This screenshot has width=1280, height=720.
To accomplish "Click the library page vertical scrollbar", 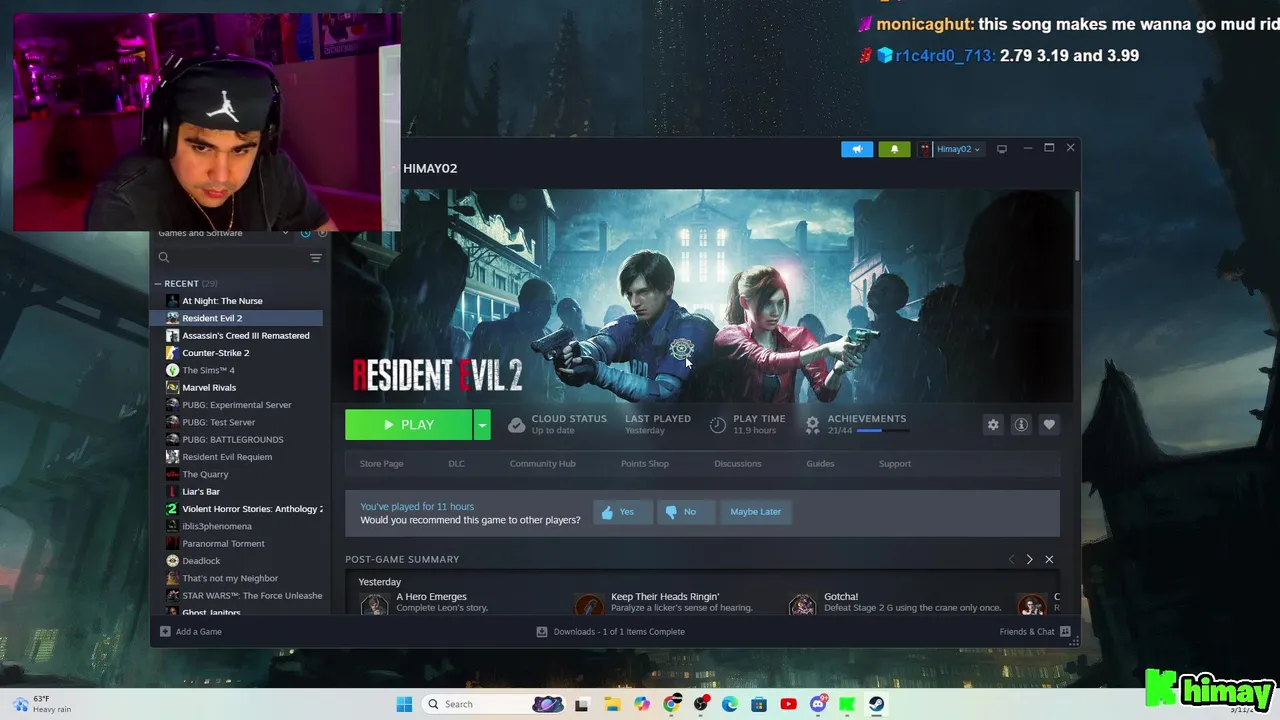I will [x=1077, y=225].
